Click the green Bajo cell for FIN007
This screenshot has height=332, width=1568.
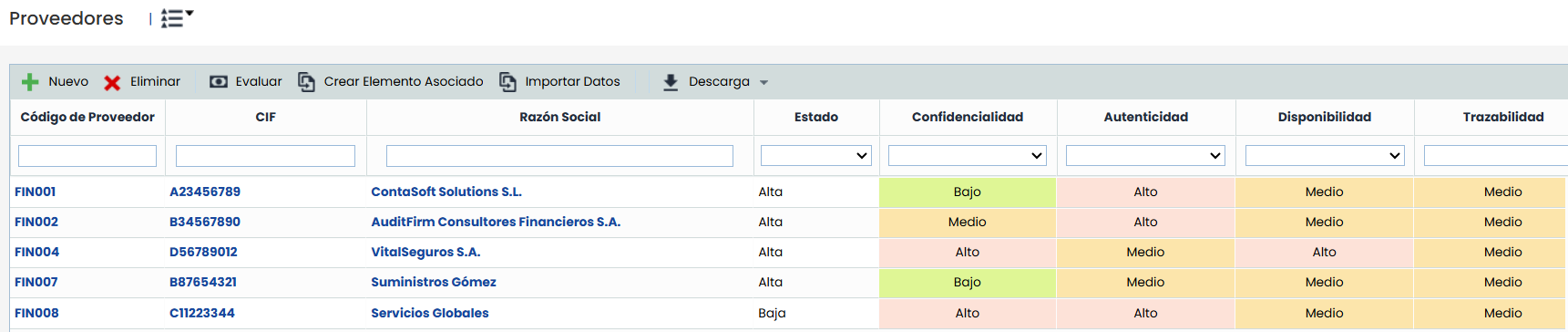(968, 283)
